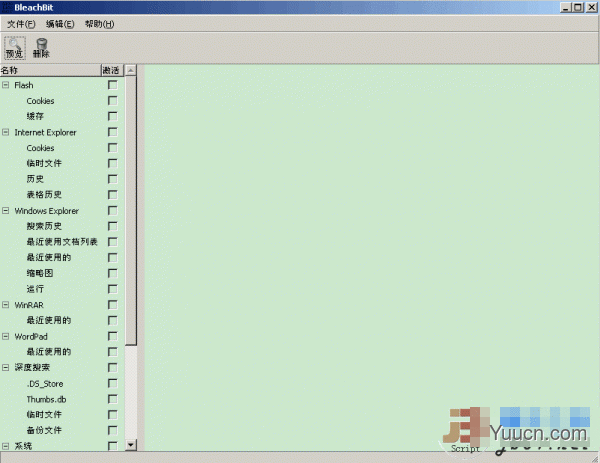Select the WordPad tree label

pyautogui.click(x=31, y=336)
